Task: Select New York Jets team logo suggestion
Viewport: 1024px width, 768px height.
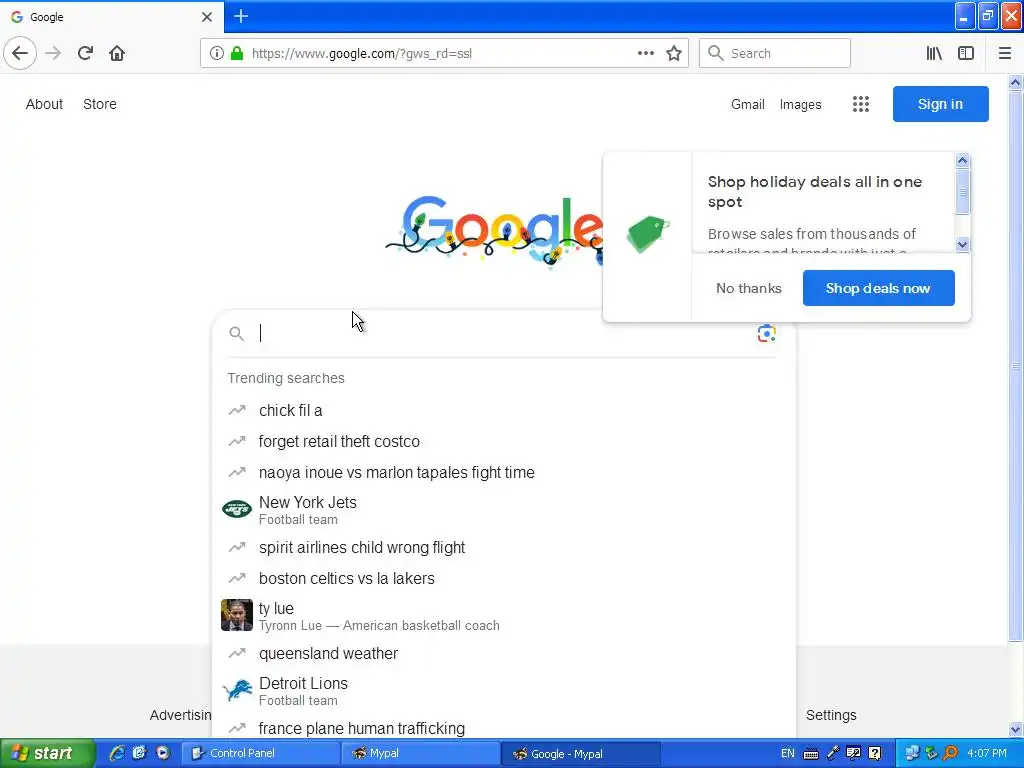Action: coord(237,509)
